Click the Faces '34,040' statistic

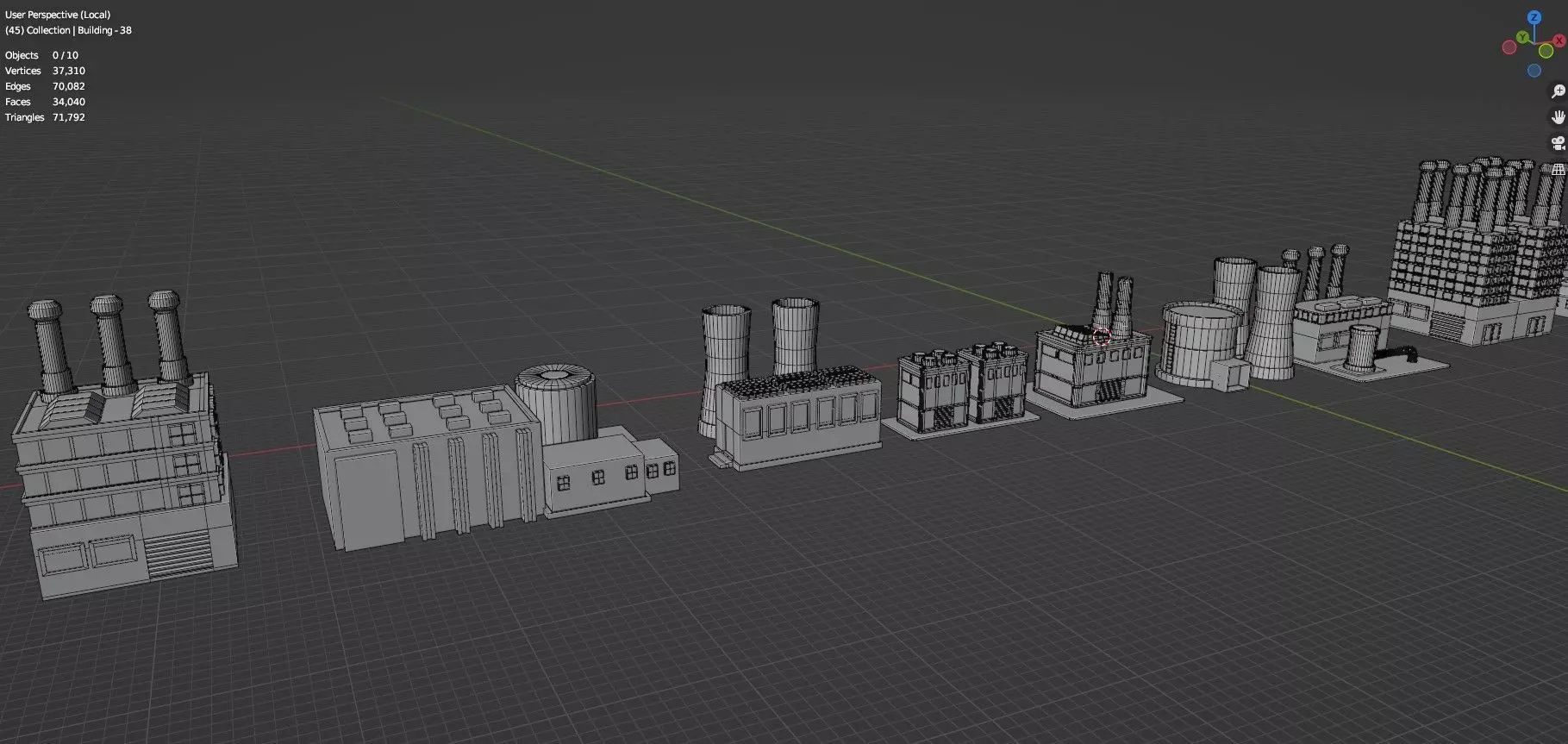coord(69,102)
